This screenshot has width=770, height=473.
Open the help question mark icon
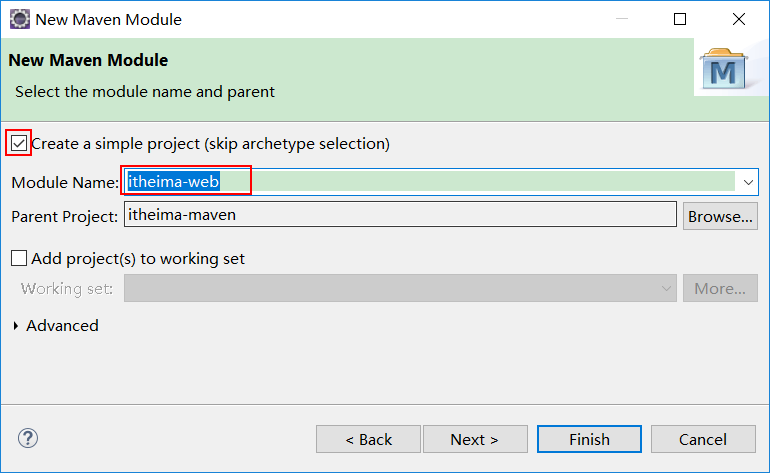pos(28,439)
